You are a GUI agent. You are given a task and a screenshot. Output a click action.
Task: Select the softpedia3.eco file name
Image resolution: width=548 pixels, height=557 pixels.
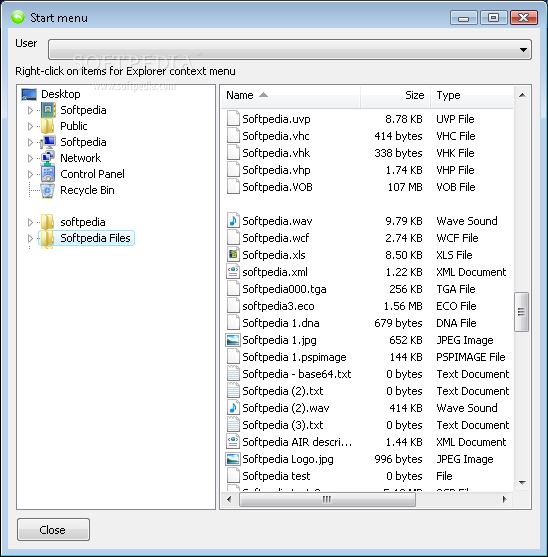278,306
